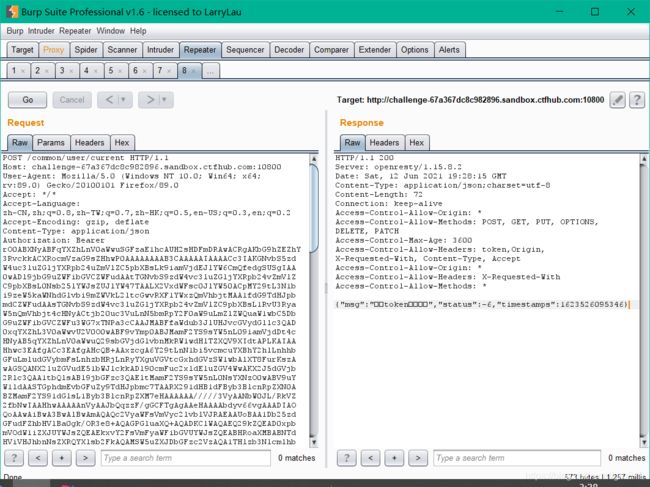Find next match in request search
The image size is (650, 487).
point(85,458)
